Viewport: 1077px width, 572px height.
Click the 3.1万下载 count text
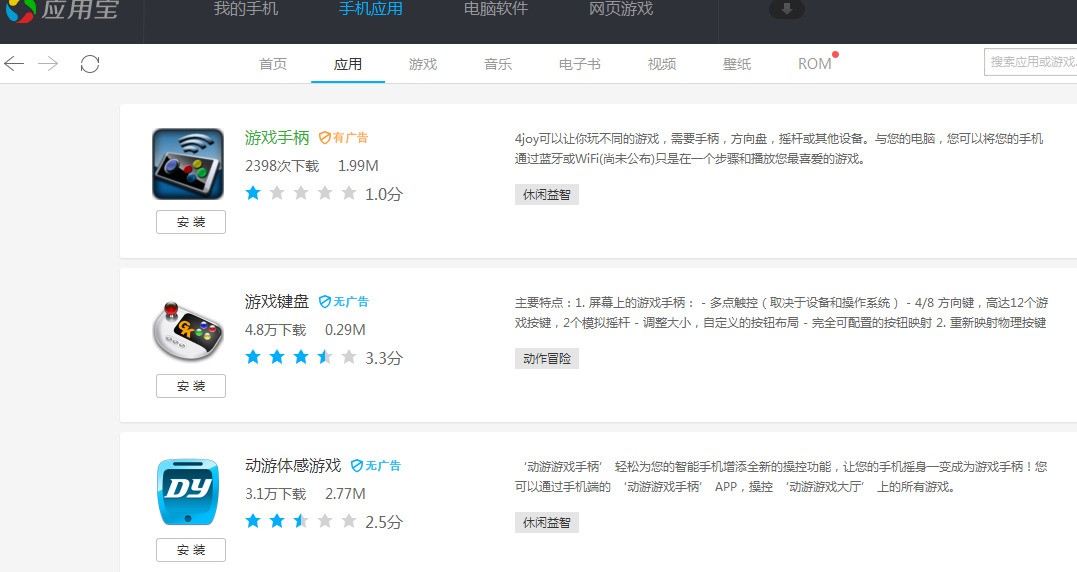click(x=275, y=494)
